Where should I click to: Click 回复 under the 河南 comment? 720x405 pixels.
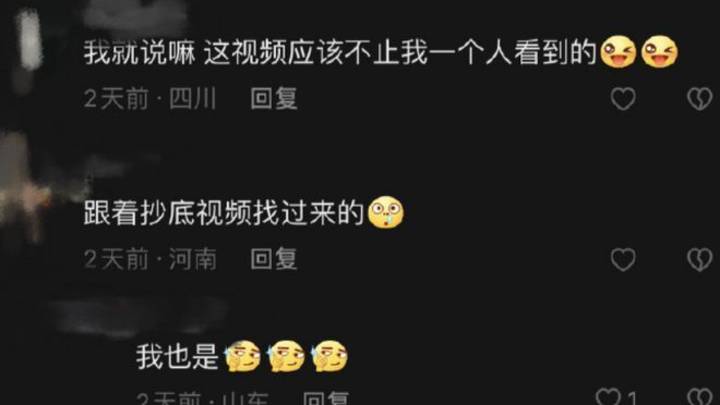click(x=274, y=259)
